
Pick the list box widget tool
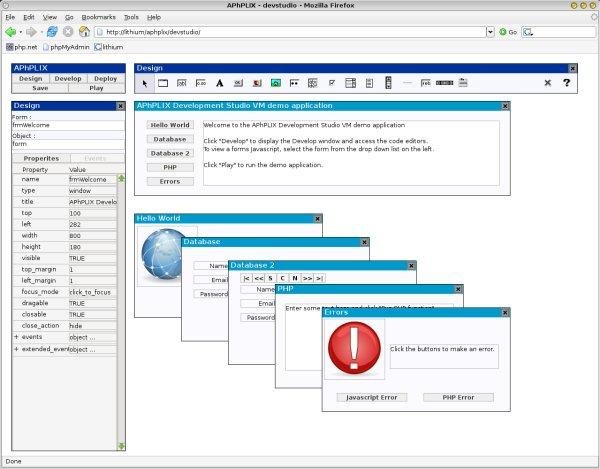(369, 83)
